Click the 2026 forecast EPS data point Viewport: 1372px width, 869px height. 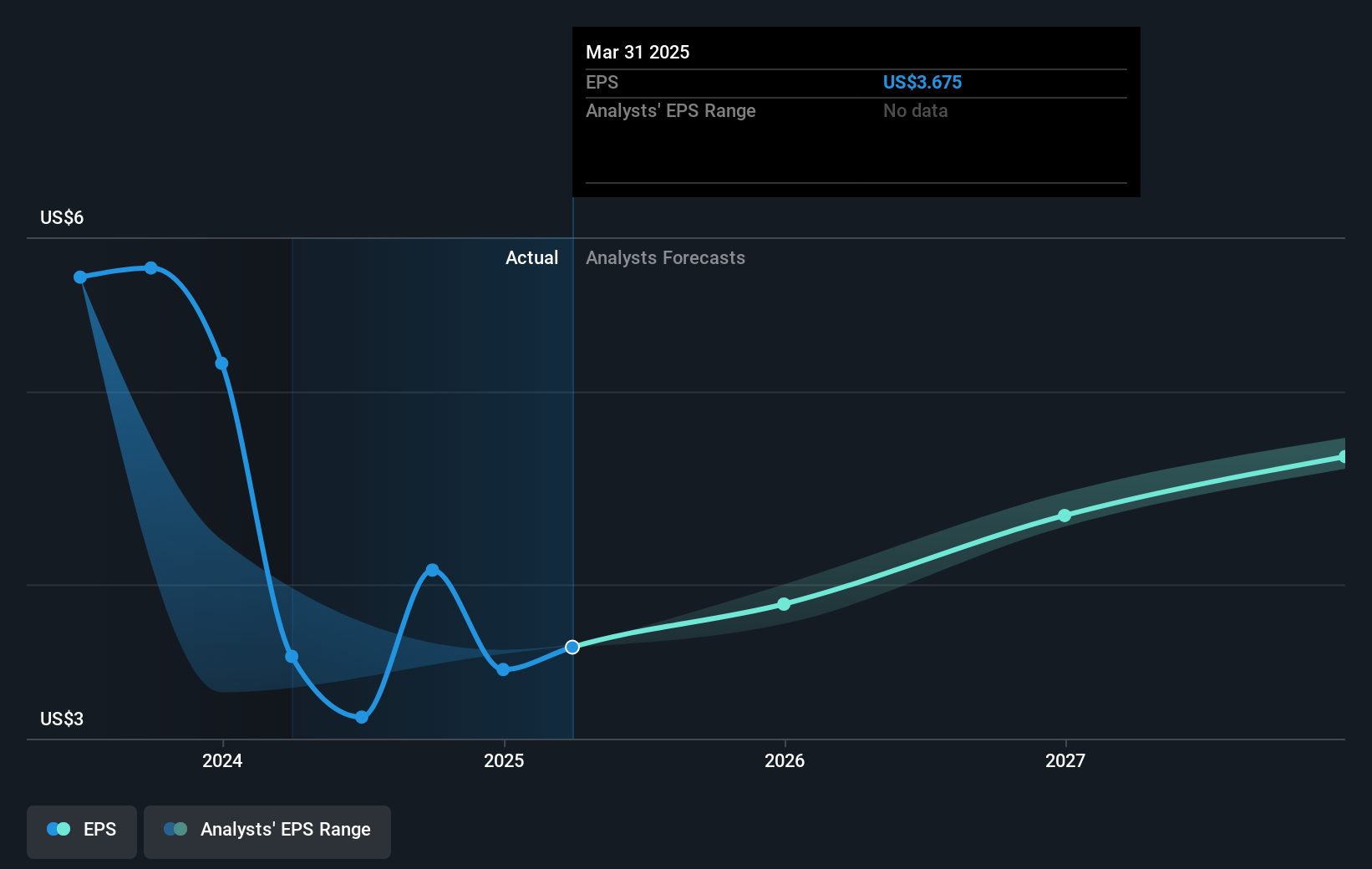[784, 604]
